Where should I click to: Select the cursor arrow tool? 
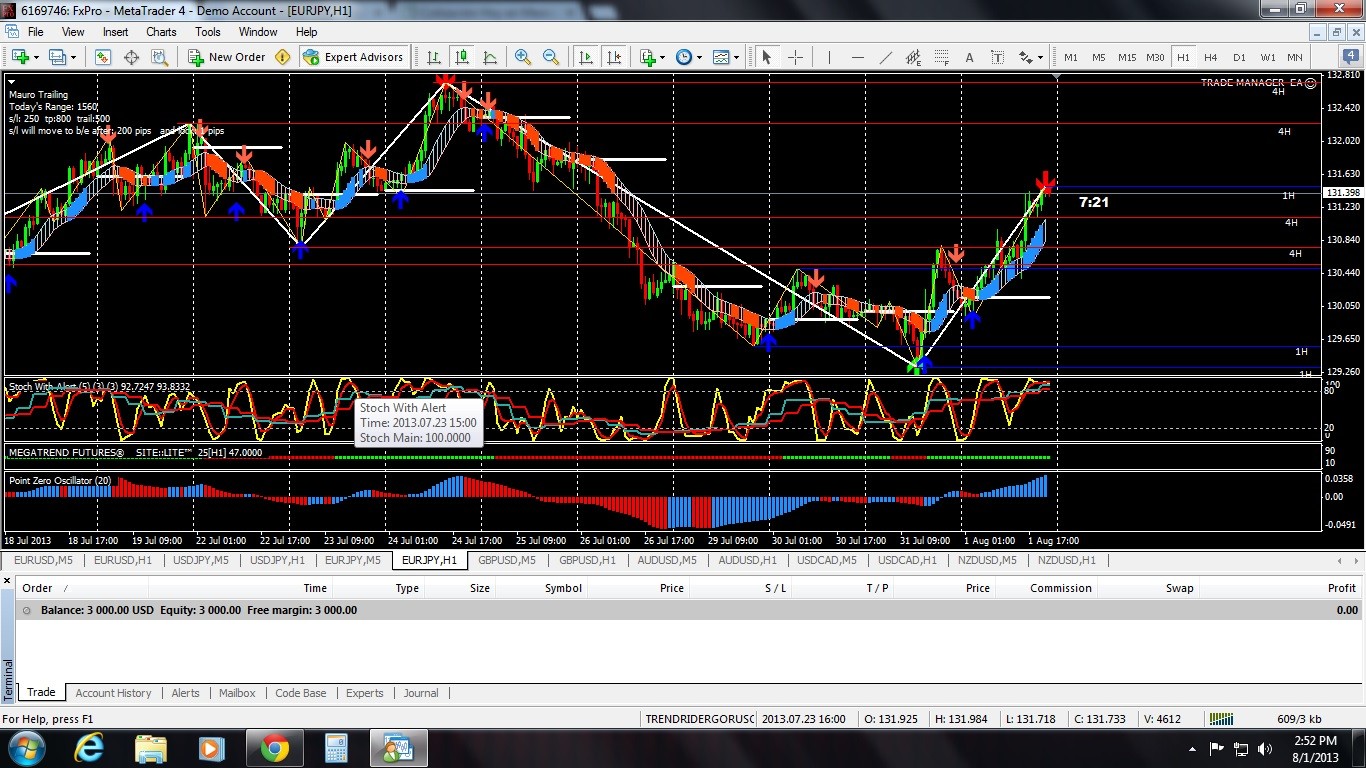coord(767,57)
